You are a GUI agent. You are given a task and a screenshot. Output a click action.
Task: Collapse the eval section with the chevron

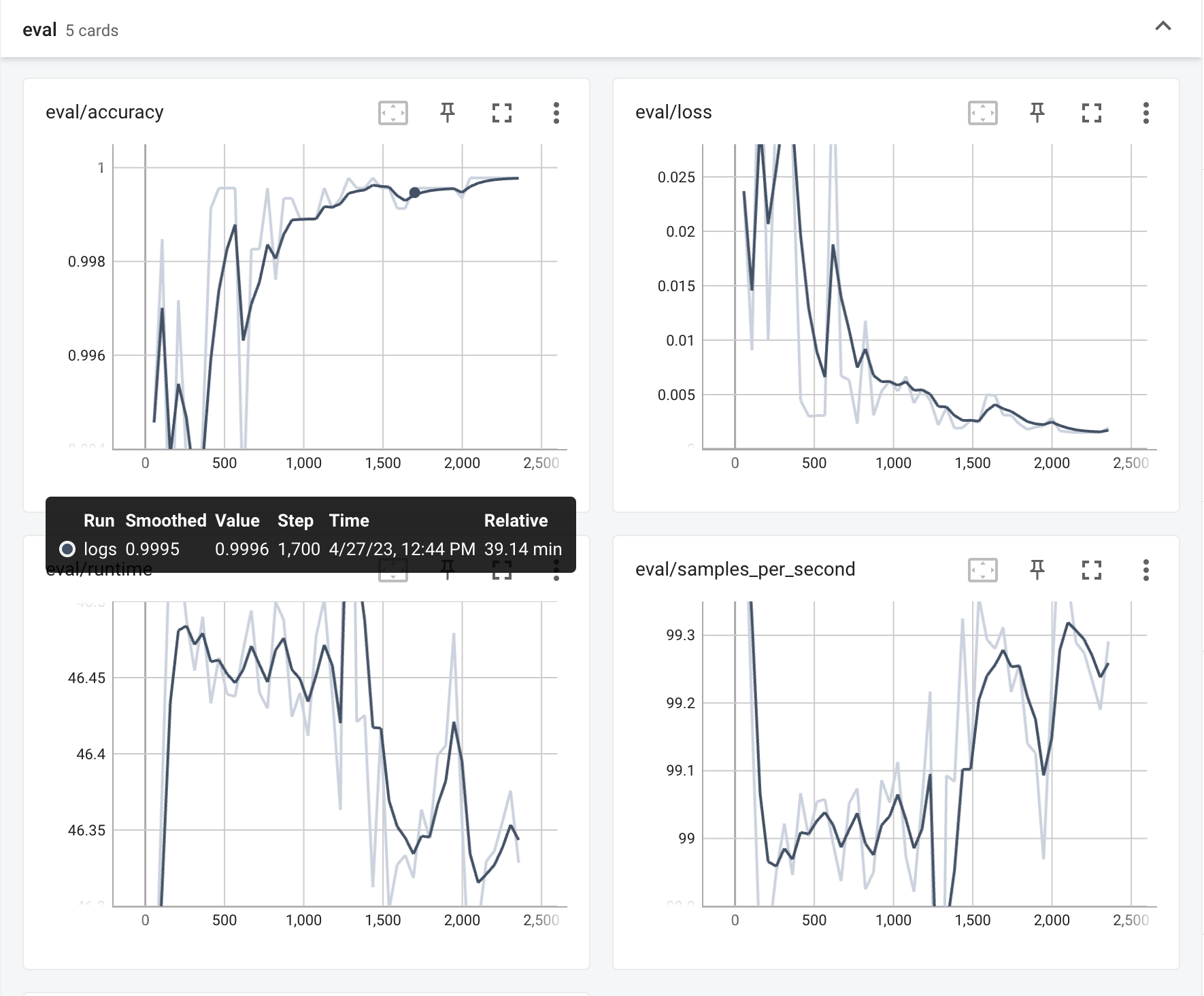(1163, 27)
